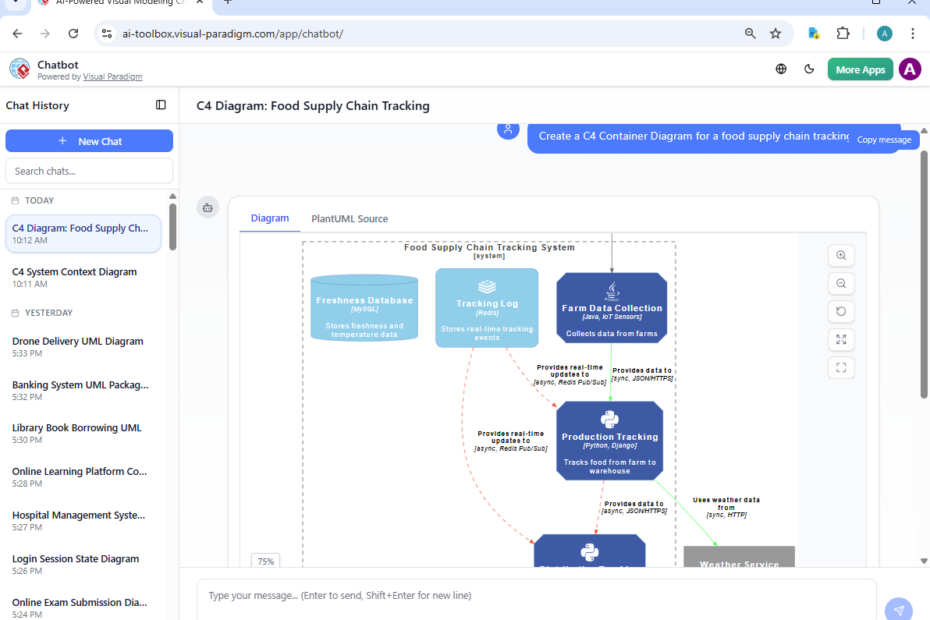Toggle dark mode with moon icon
Screen dimensions: 930x620
pyautogui.click(x=809, y=69)
